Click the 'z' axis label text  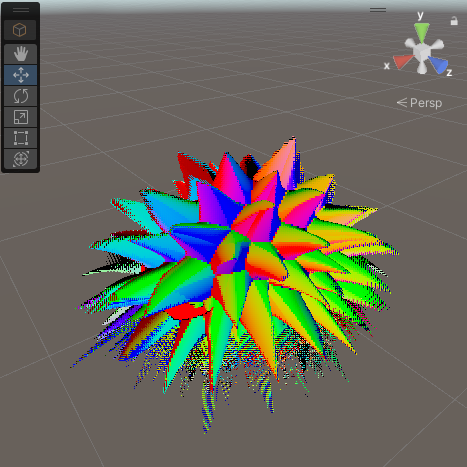pos(449,72)
